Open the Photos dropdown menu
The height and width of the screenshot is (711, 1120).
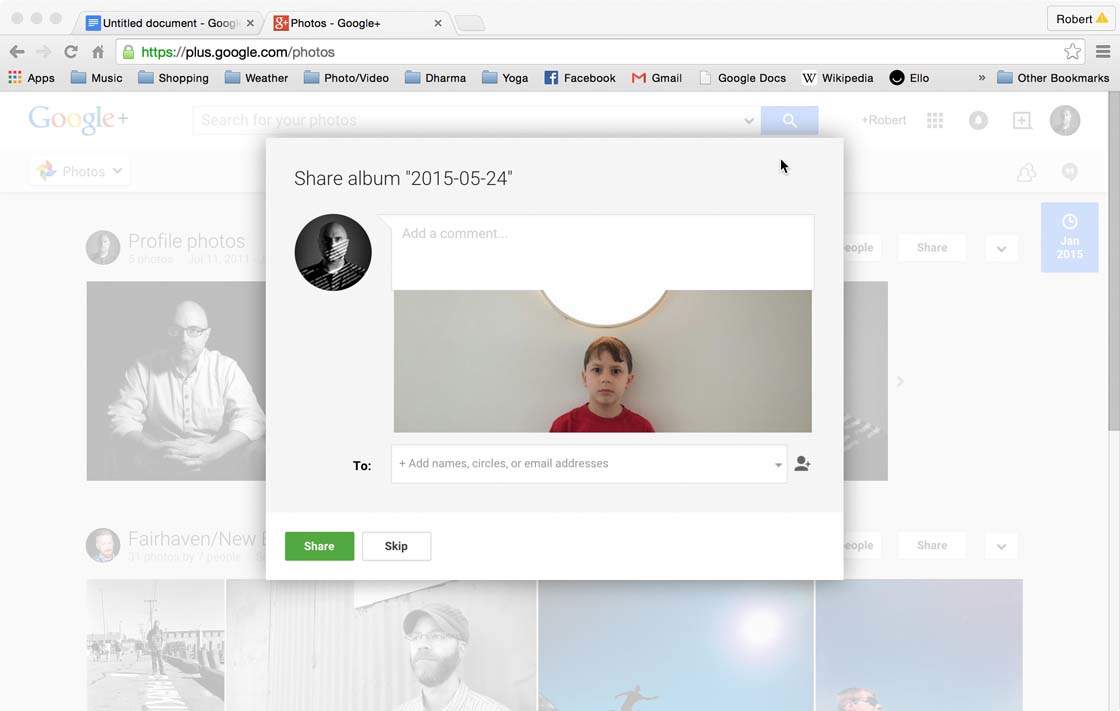click(x=79, y=171)
